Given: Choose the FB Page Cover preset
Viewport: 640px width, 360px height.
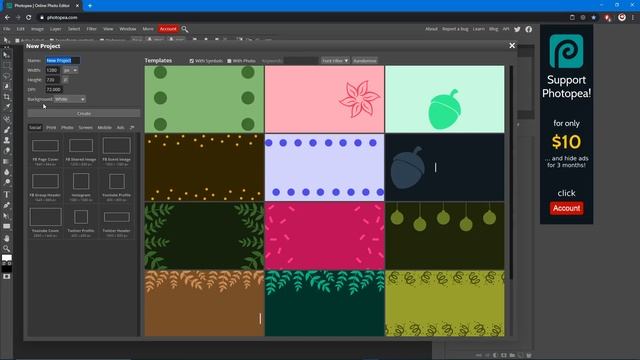Looking at the screenshot, I should coord(45,151).
